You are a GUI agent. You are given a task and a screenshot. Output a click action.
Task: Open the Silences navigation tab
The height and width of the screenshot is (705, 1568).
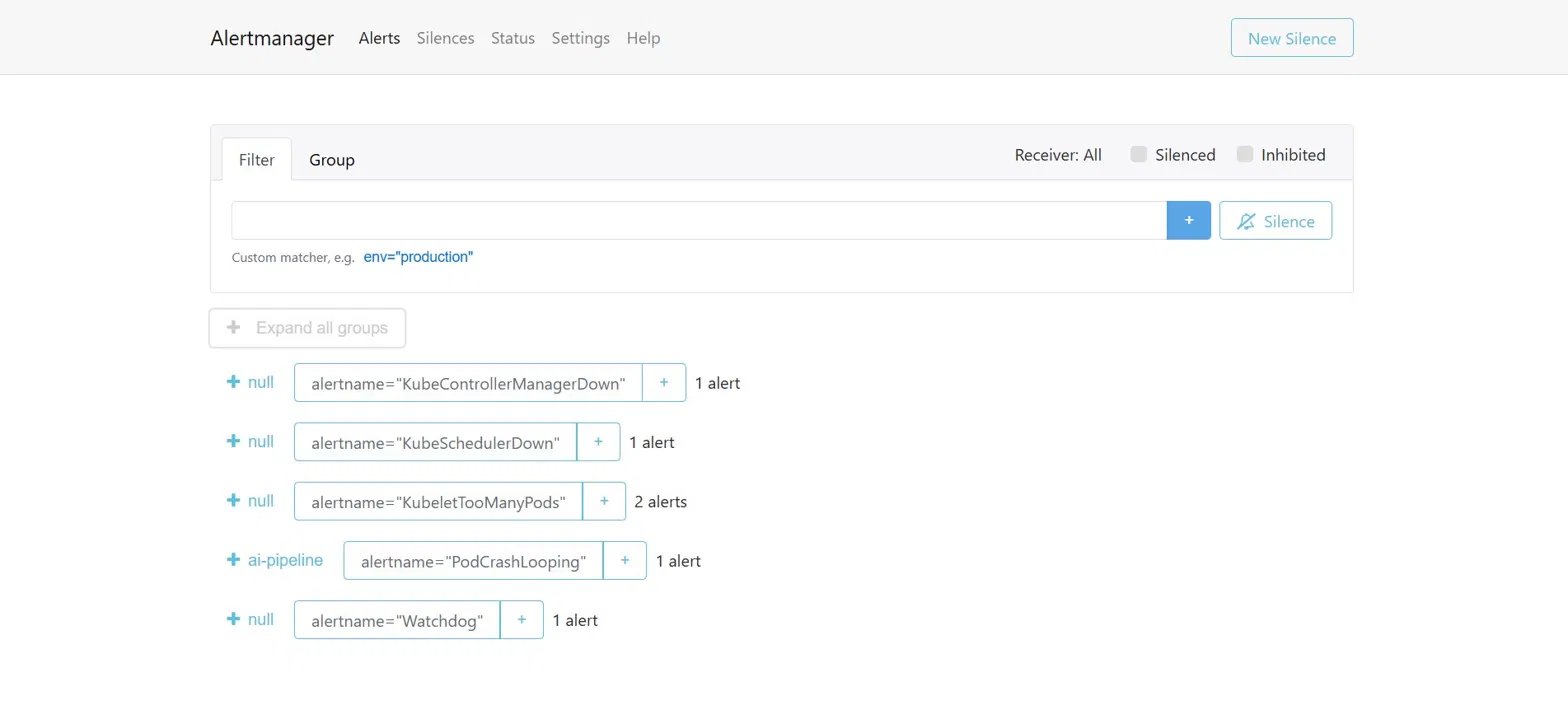pyautogui.click(x=445, y=38)
